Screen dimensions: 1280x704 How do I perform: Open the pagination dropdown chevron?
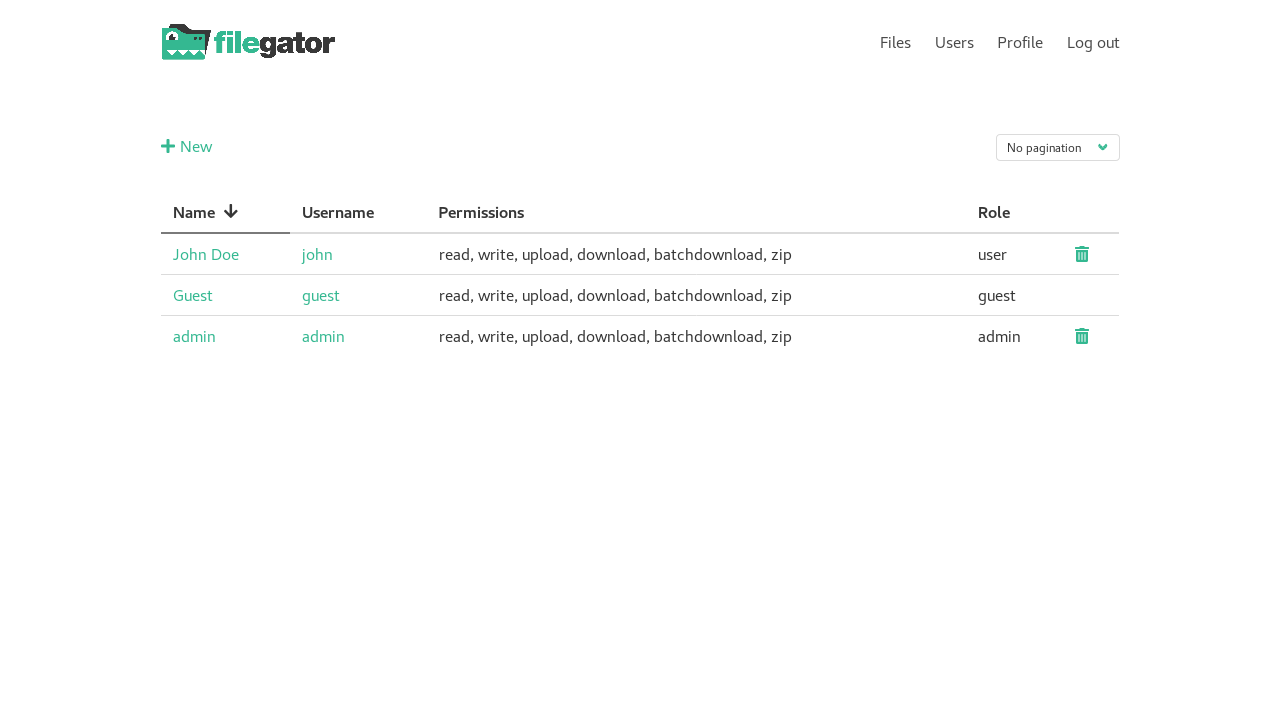click(x=1100, y=146)
